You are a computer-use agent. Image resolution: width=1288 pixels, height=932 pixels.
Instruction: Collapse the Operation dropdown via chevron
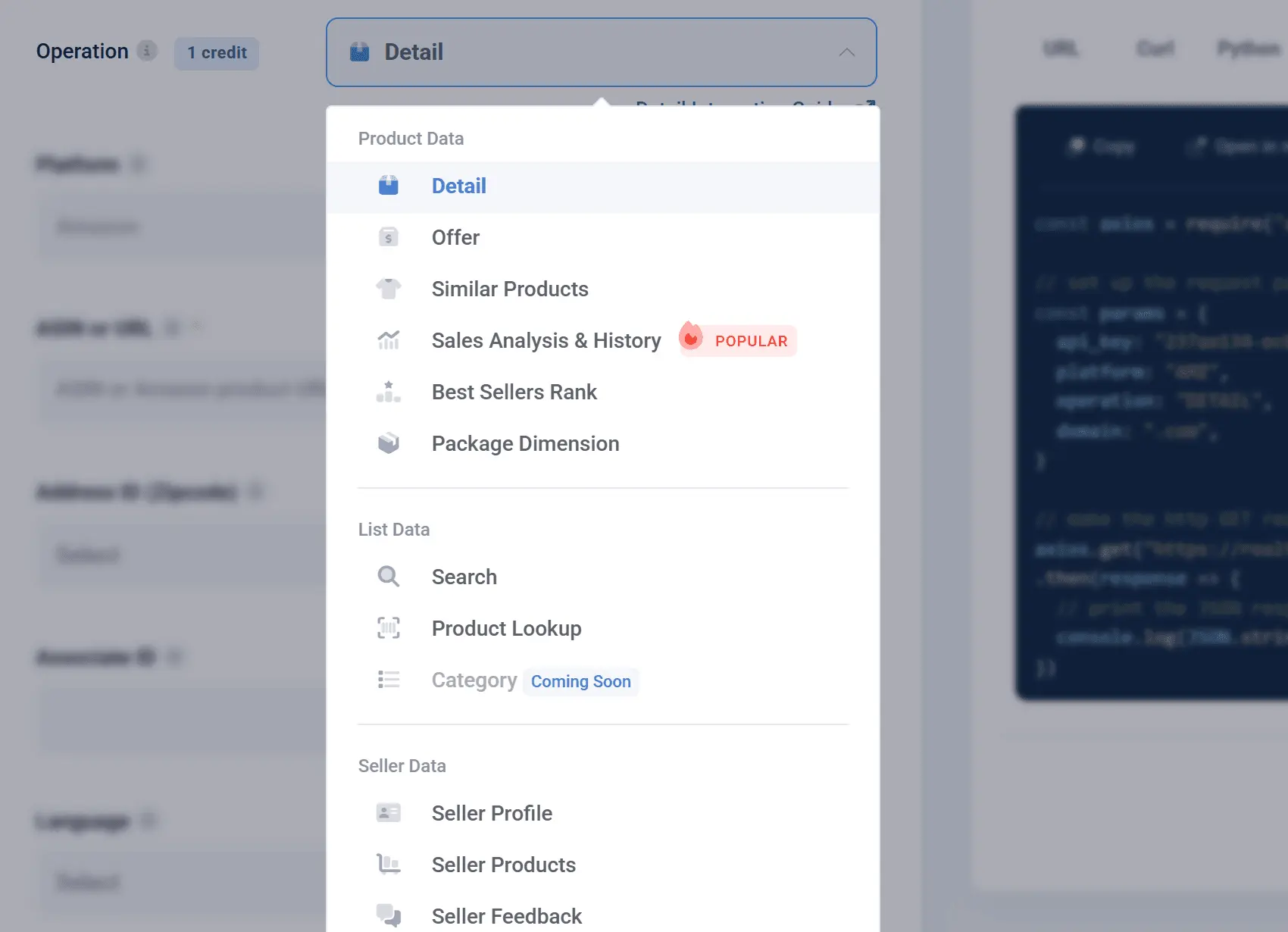tap(847, 52)
